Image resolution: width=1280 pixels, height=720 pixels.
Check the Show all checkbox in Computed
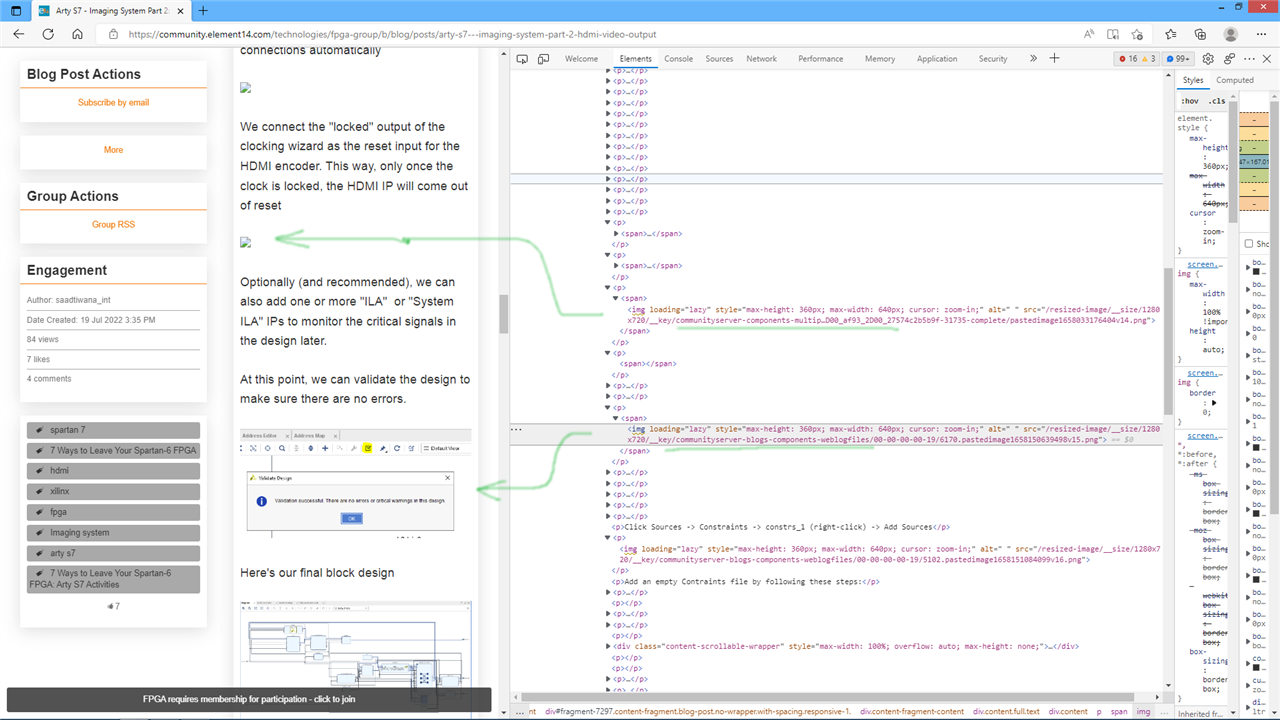click(x=1249, y=244)
